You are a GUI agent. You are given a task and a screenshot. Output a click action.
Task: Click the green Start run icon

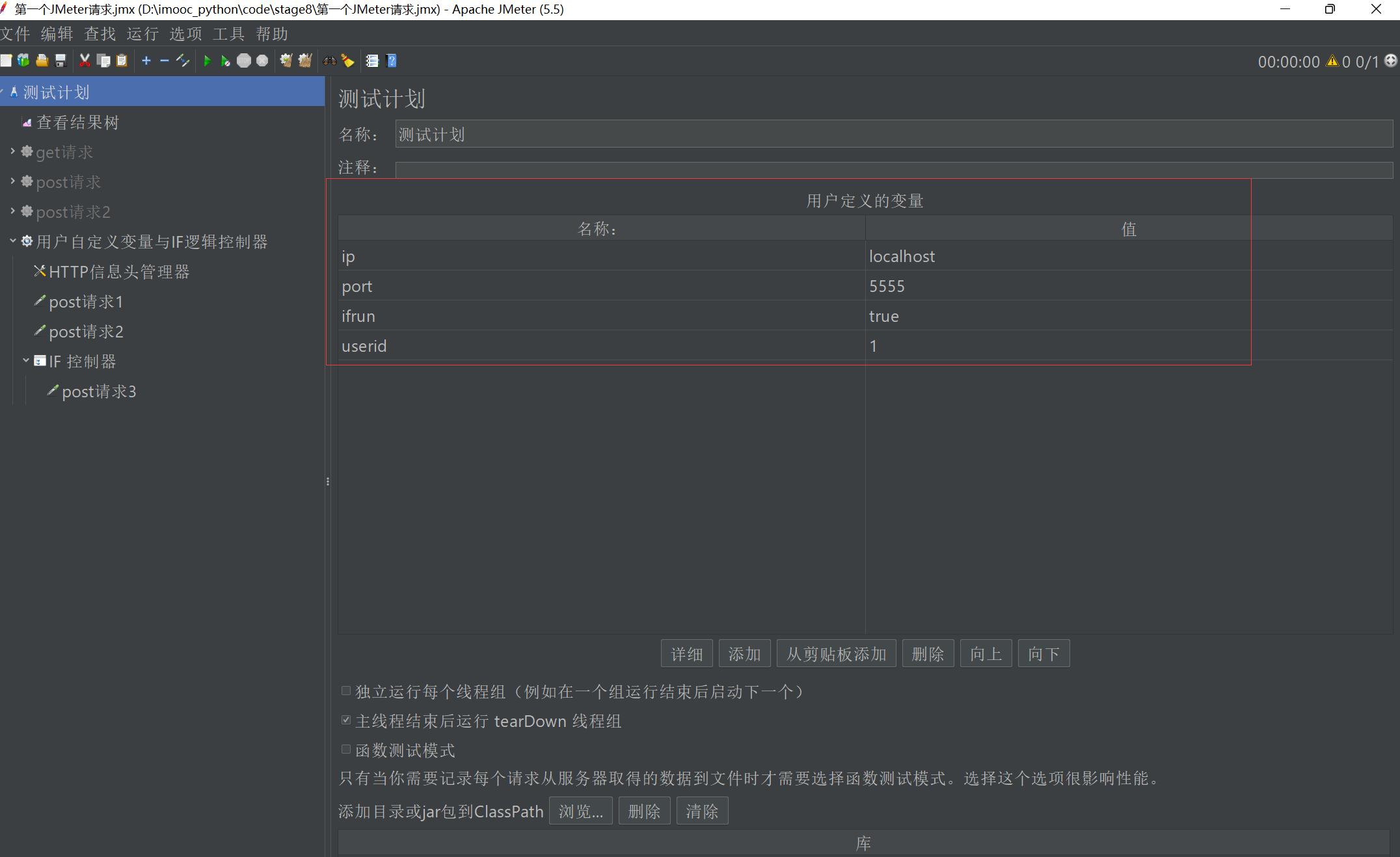click(207, 61)
